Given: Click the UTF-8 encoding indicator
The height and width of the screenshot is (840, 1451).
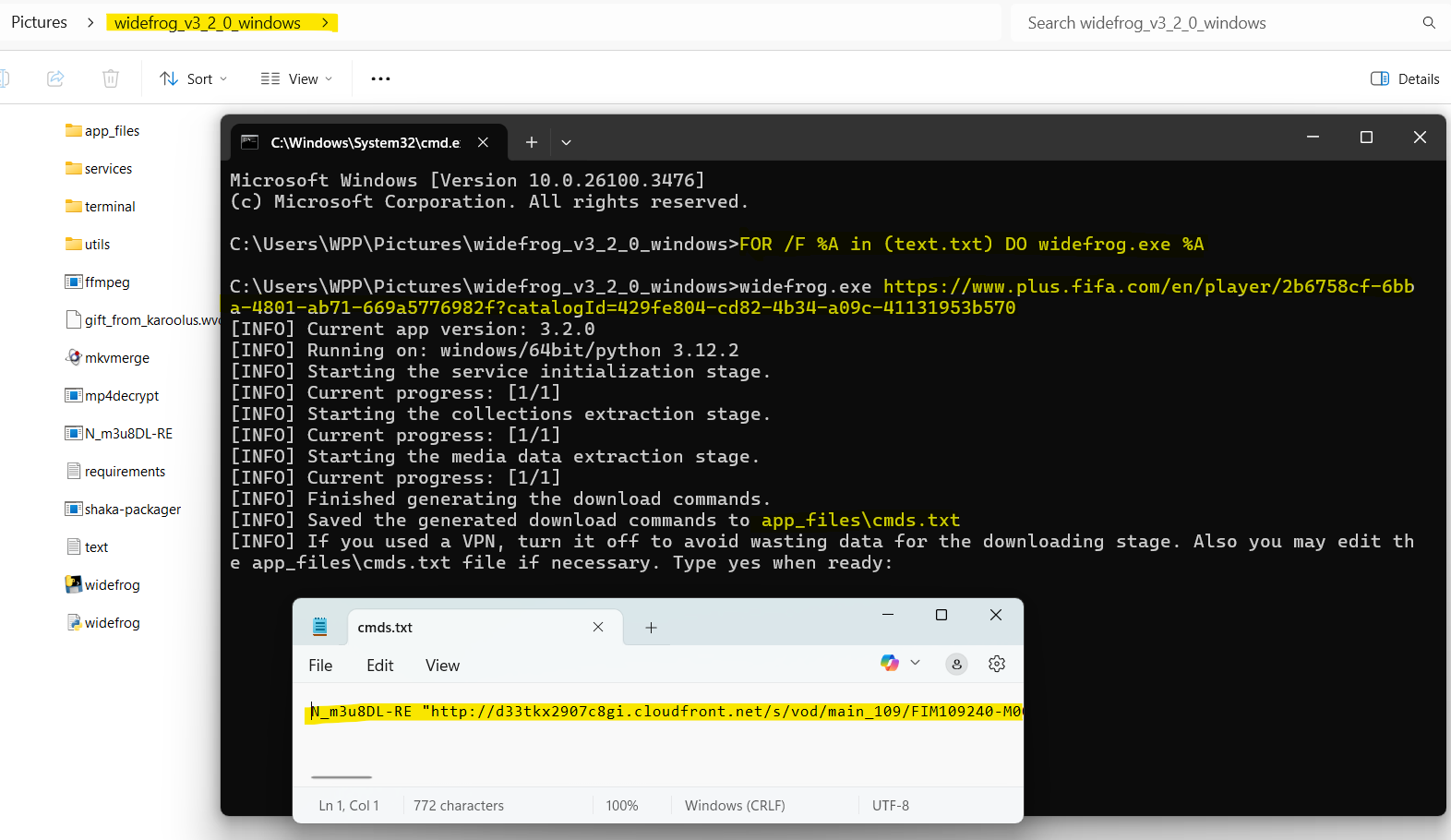Looking at the screenshot, I should [x=891, y=806].
